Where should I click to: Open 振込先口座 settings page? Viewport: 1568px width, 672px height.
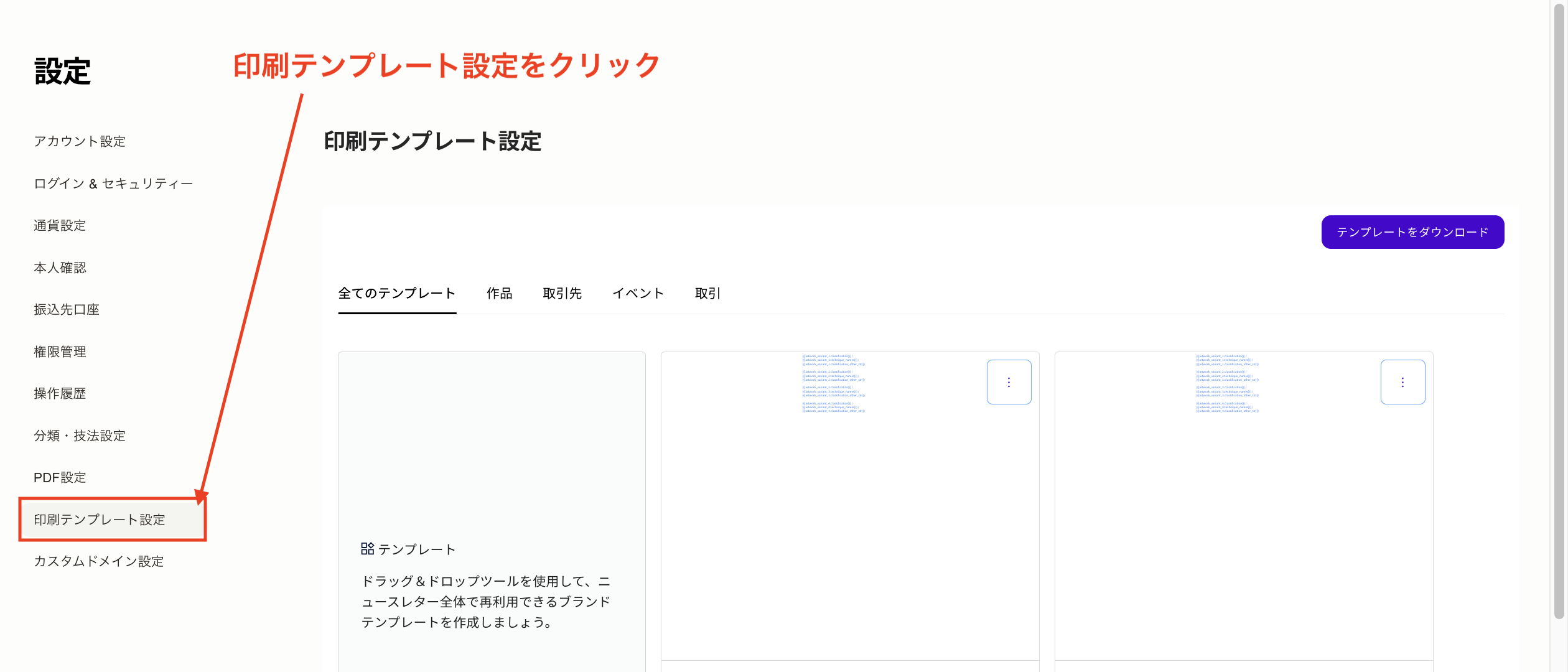67,309
